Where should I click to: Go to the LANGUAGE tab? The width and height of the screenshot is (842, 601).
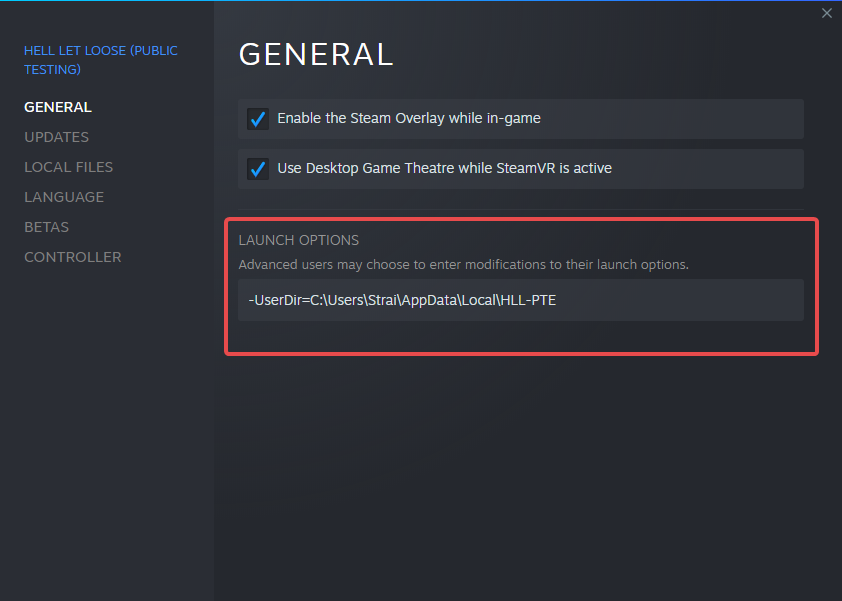(64, 197)
